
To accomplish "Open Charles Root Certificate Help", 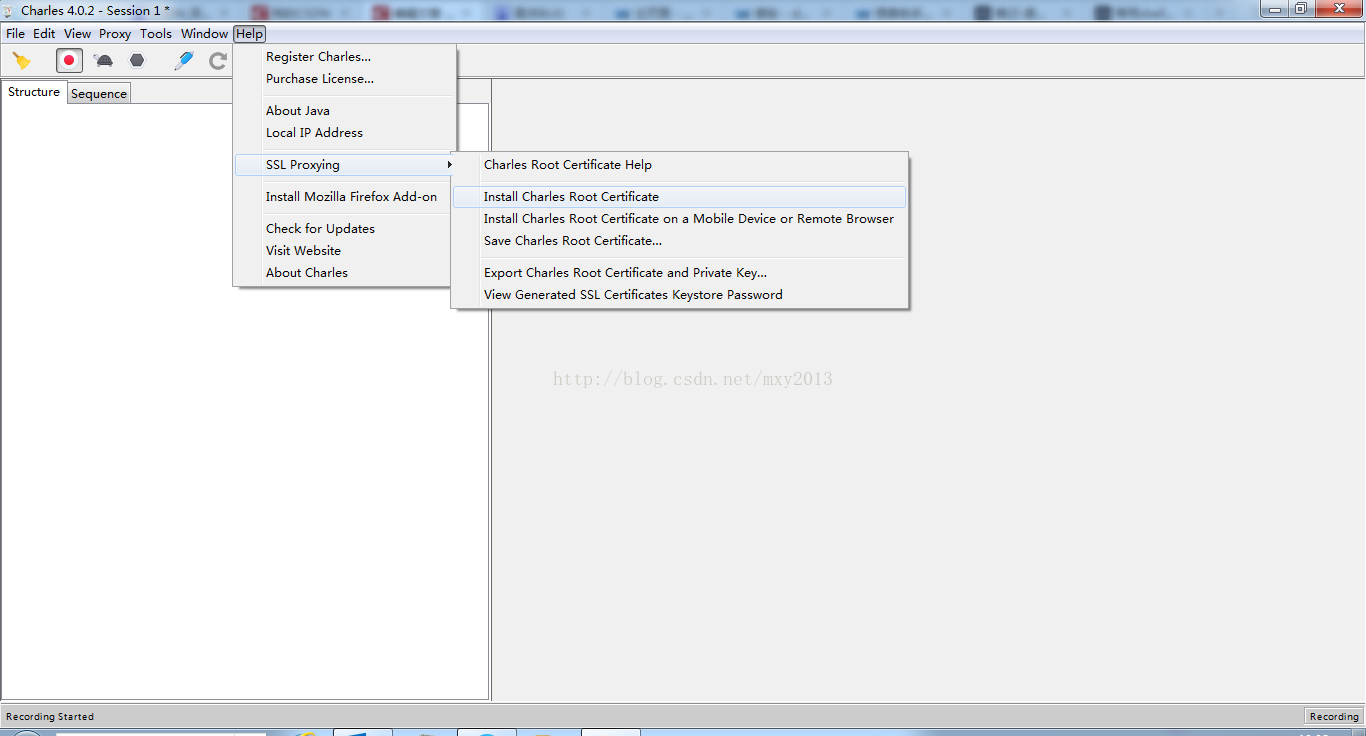I will (x=680, y=165).
